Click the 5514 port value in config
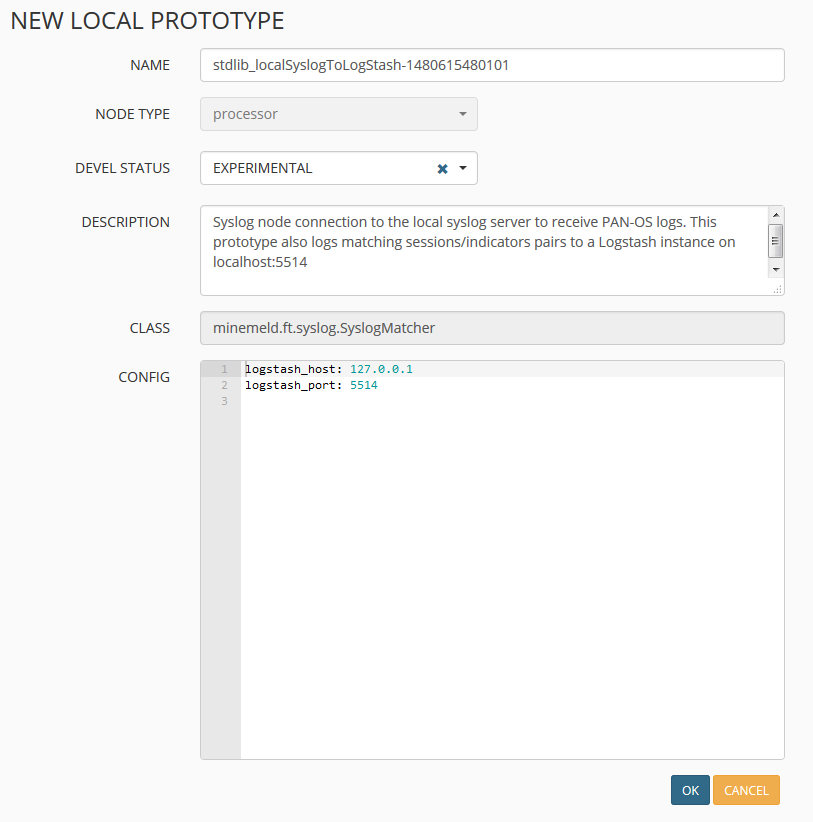This screenshot has width=813, height=822. [x=364, y=385]
